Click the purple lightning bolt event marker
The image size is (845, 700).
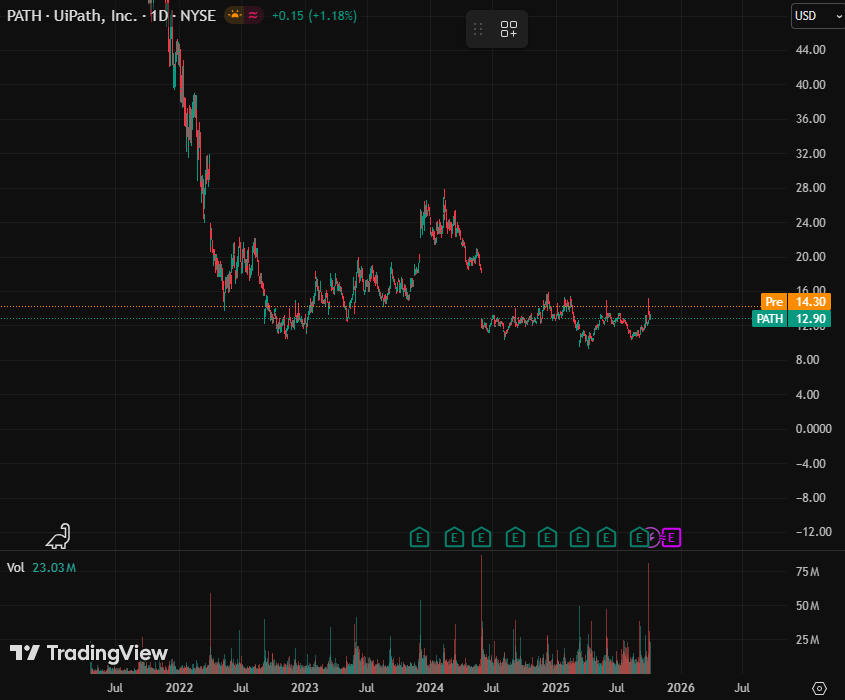pyautogui.click(x=653, y=537)
